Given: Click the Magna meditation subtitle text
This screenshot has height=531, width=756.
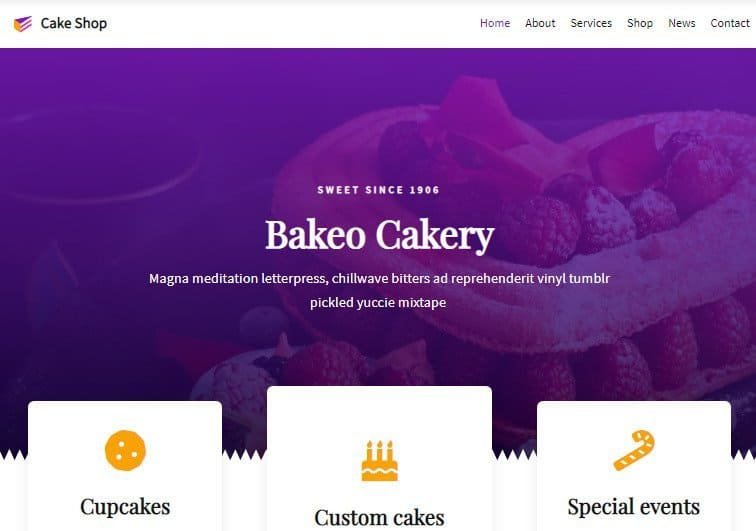Looking at the screenshot, I should pos(379,290).
